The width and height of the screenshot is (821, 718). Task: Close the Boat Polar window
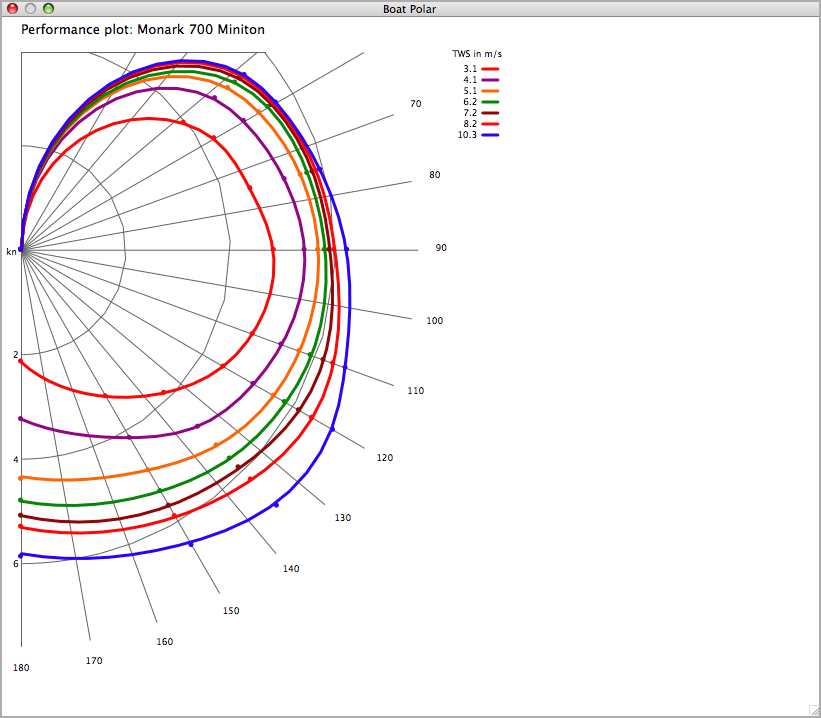coord(13,8)
